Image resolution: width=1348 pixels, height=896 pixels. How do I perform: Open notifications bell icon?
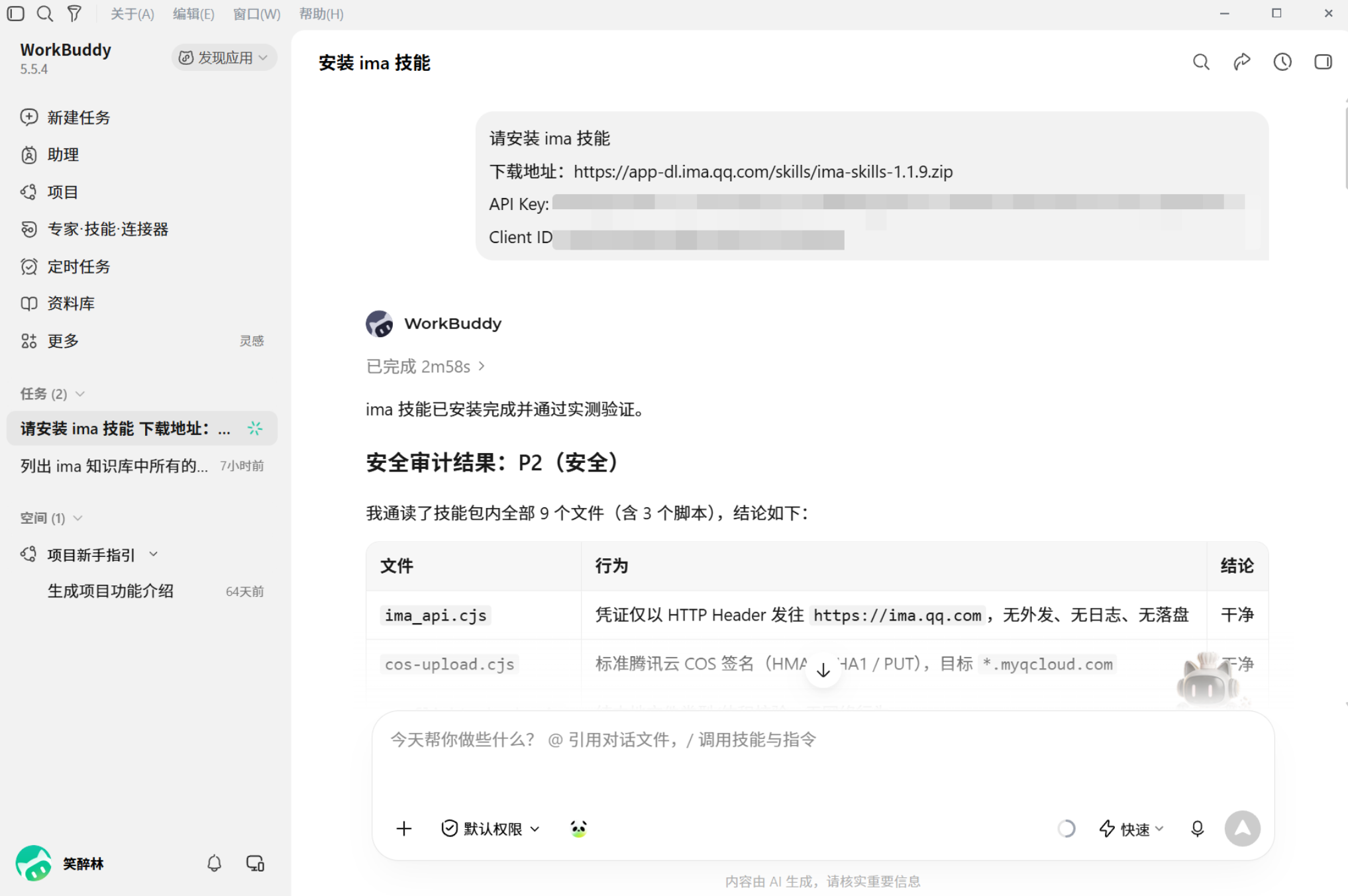point(214,864)
